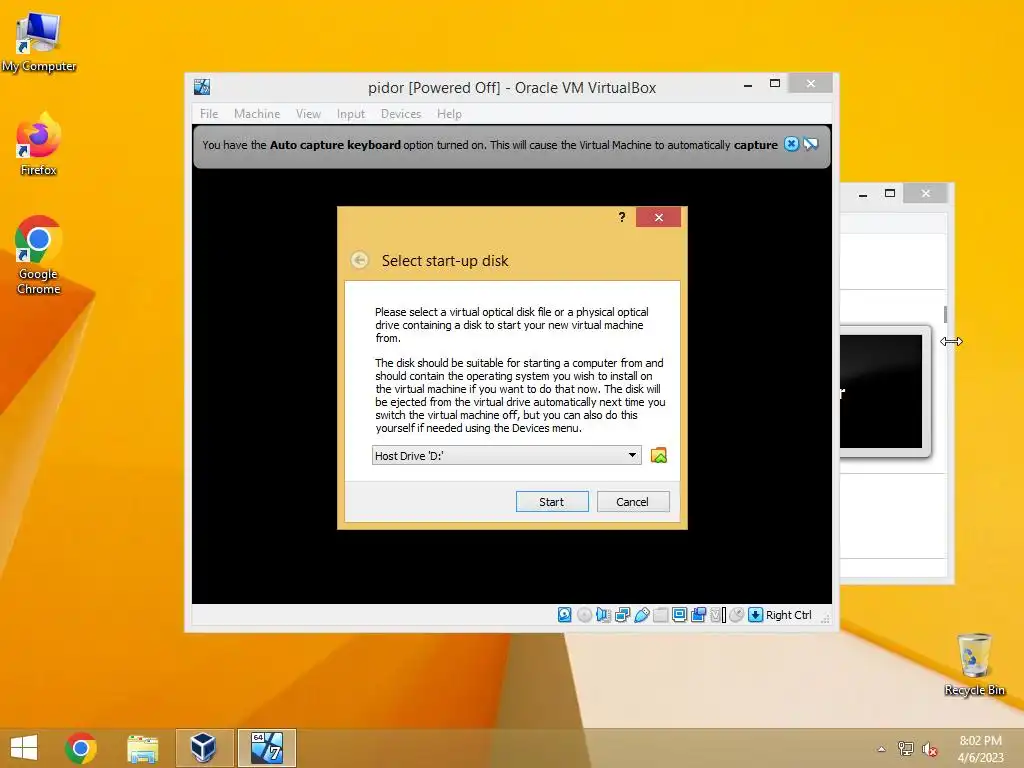The image size is (1024, 768).
Task: Click the display status icon
Action: tap(679, 615)
